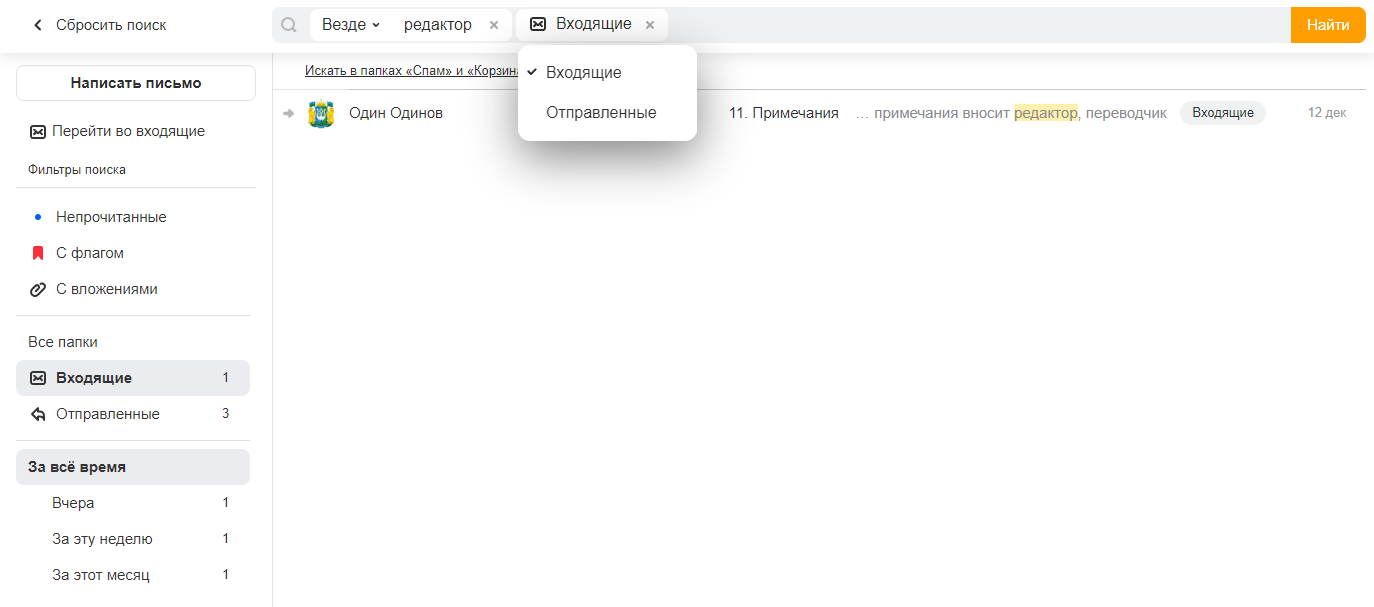This screenshot has height=607, width=1374.
Task: Click the red flag icon filter
Action: [x=38, y=253]
